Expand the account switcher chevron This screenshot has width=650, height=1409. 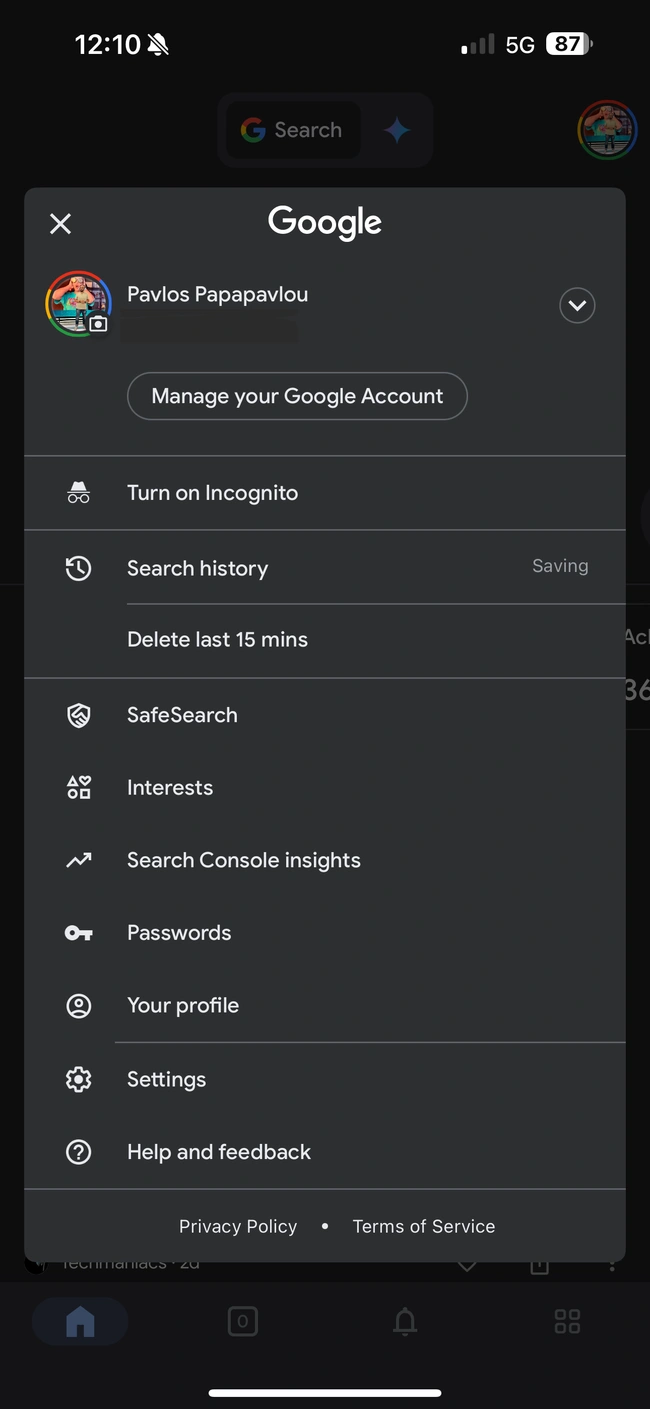pos(577,306)
